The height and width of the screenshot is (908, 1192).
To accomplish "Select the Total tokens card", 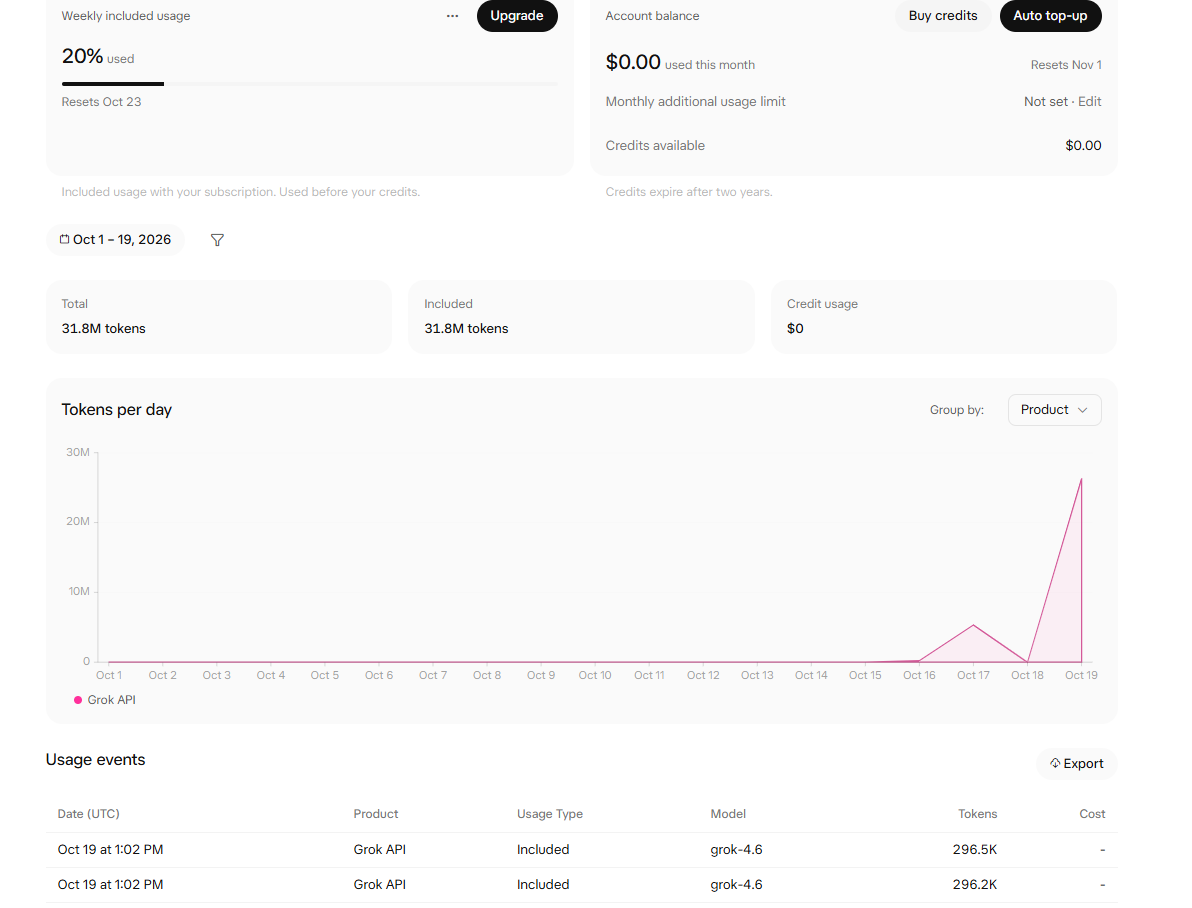I will click(219, 317).
